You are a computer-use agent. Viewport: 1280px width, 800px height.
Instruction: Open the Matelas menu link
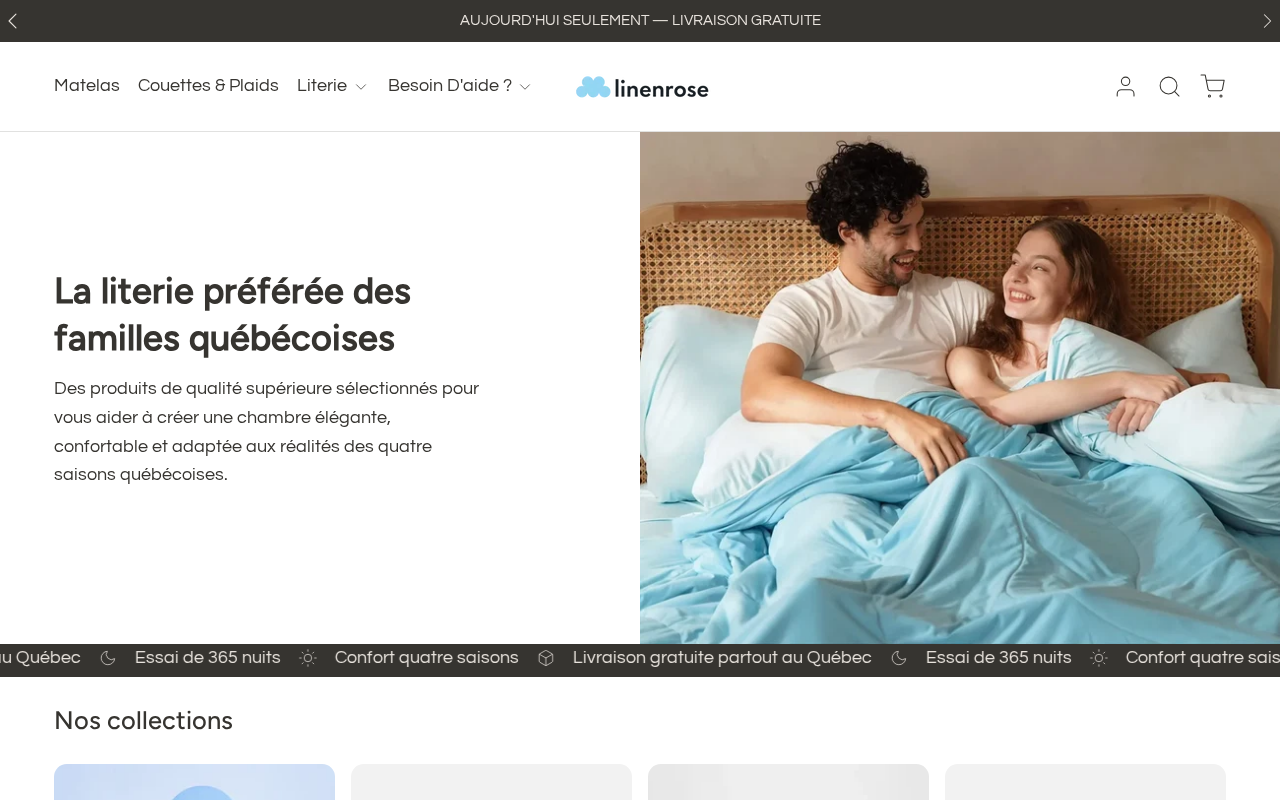87,86
